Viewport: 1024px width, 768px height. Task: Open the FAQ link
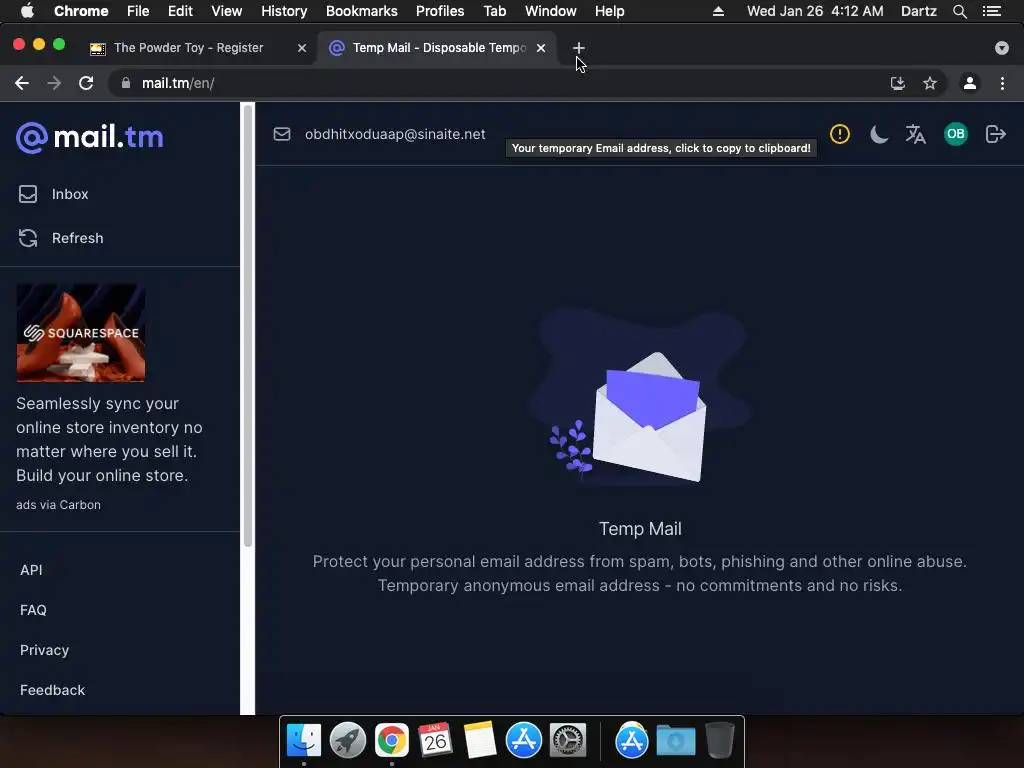click(33, 610)
